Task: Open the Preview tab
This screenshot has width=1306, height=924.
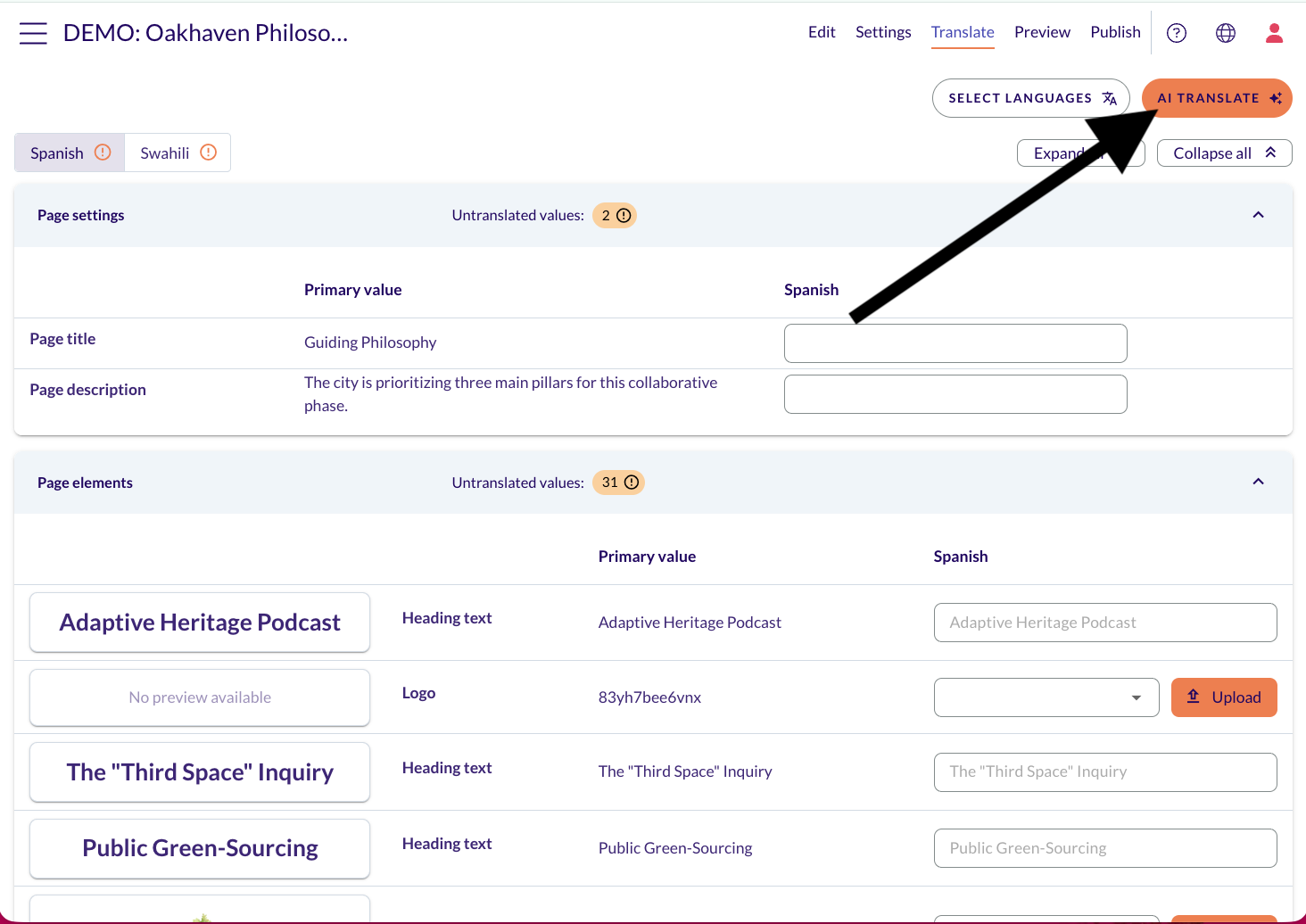Action: (1042, 32)
